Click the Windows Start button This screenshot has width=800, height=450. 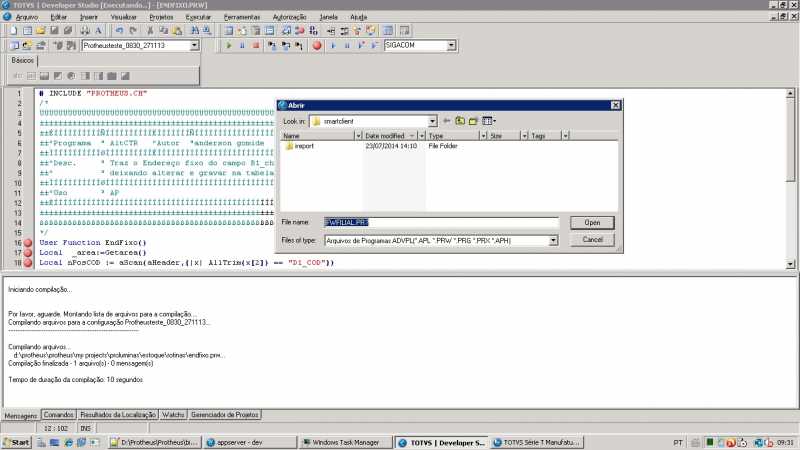[x=16, y=442]
